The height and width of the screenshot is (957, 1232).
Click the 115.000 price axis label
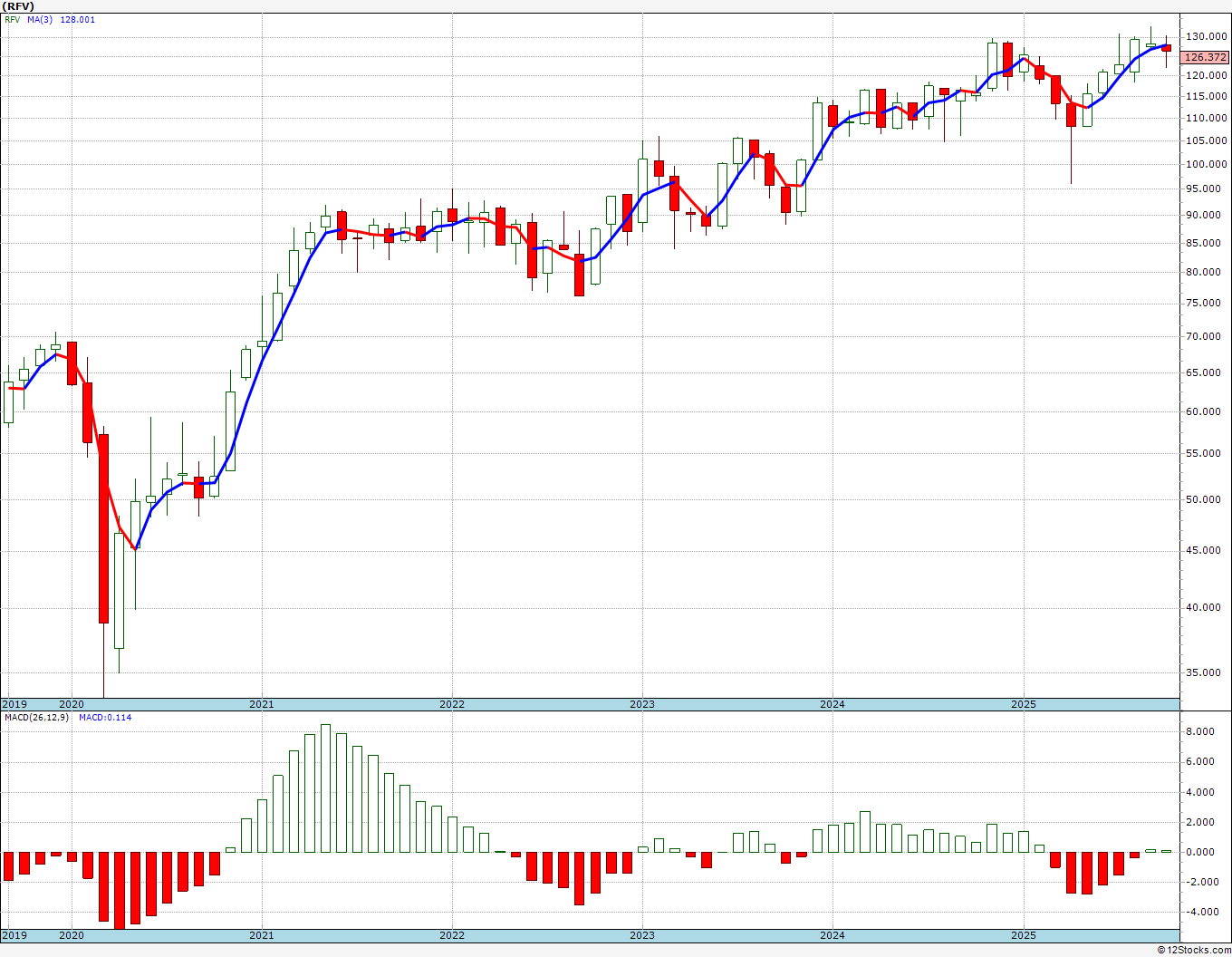point(1206,96)
